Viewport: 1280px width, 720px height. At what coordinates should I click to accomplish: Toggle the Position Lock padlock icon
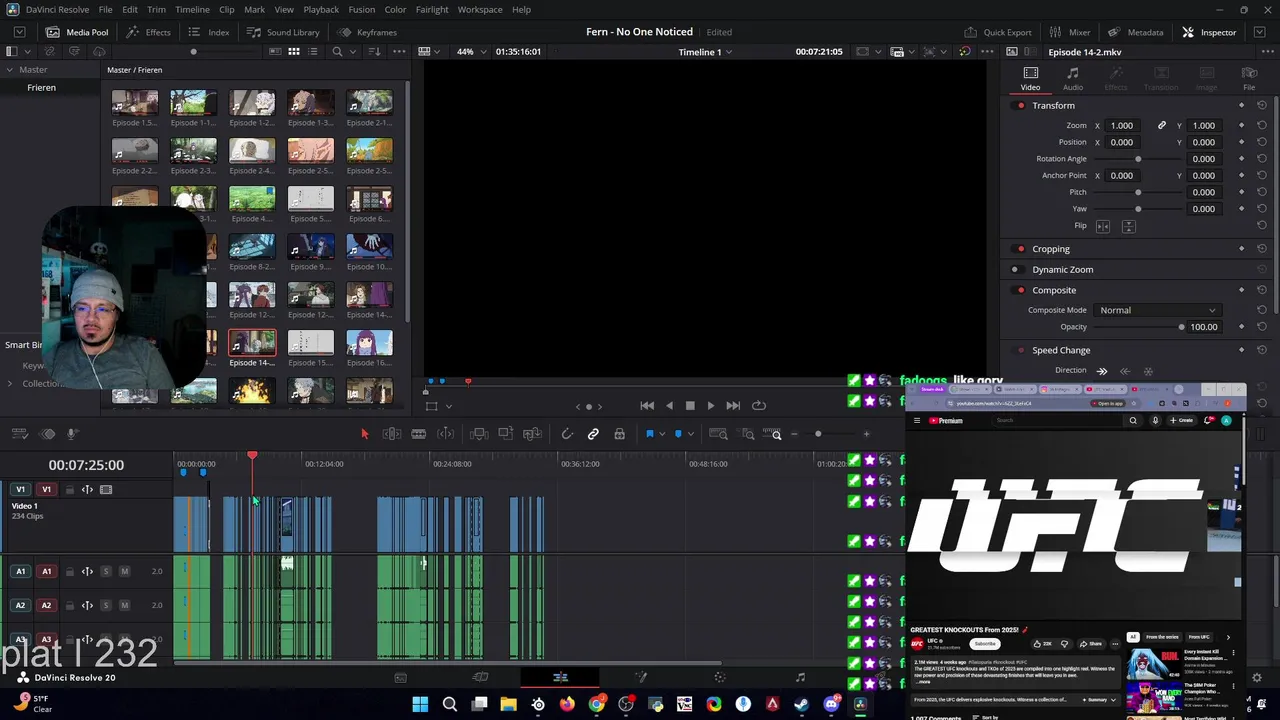click(619, 434)
